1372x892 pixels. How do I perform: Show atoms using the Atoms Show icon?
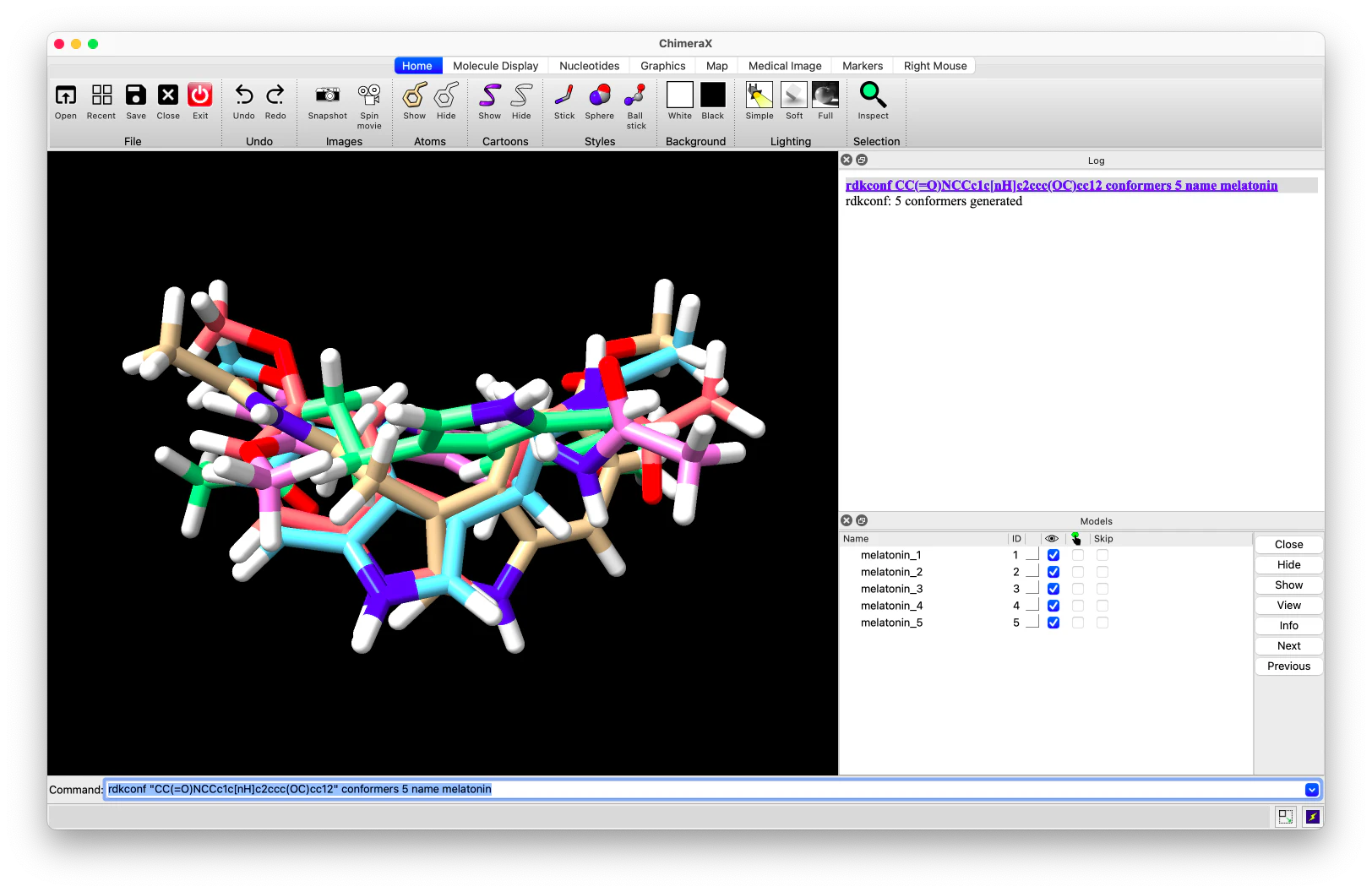(415, 95)
